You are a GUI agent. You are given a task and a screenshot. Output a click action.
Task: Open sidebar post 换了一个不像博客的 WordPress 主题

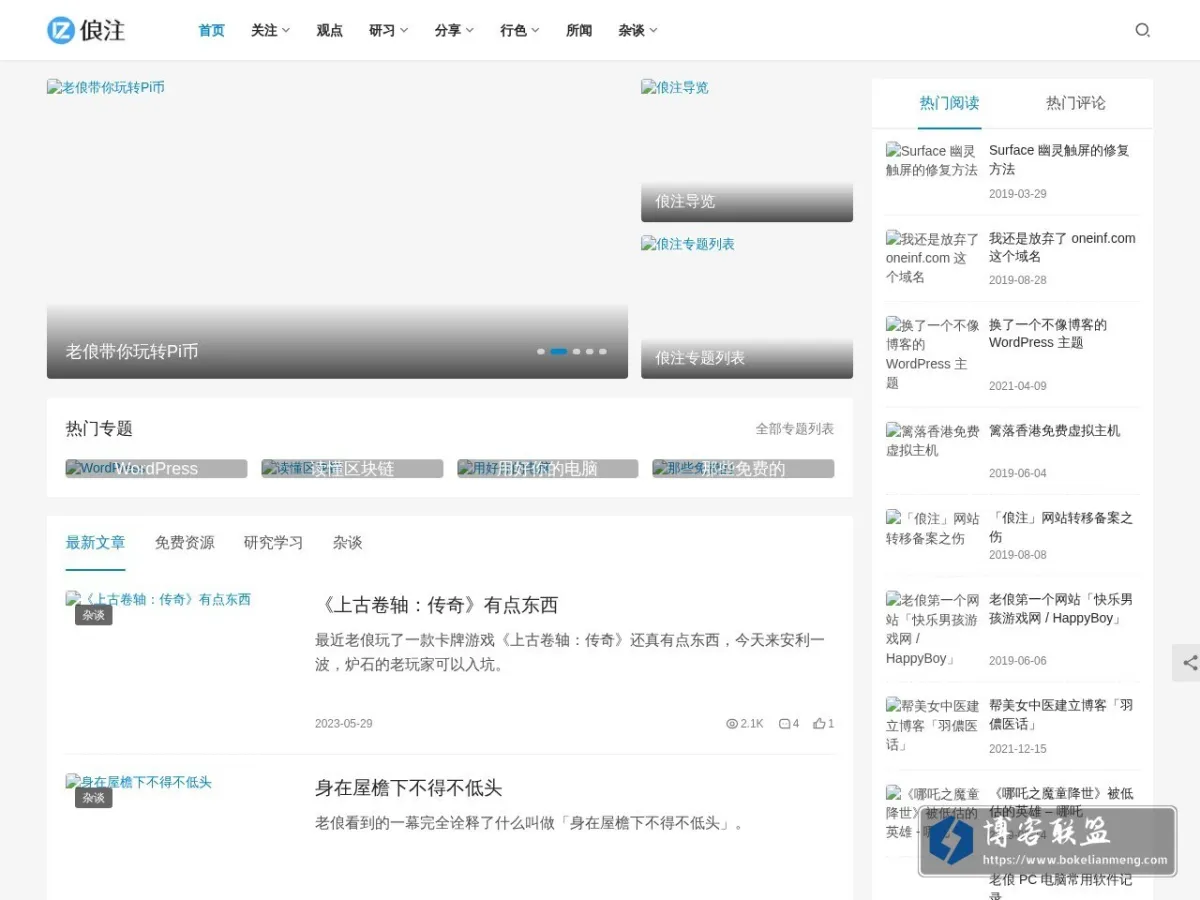coord(1048,333)
